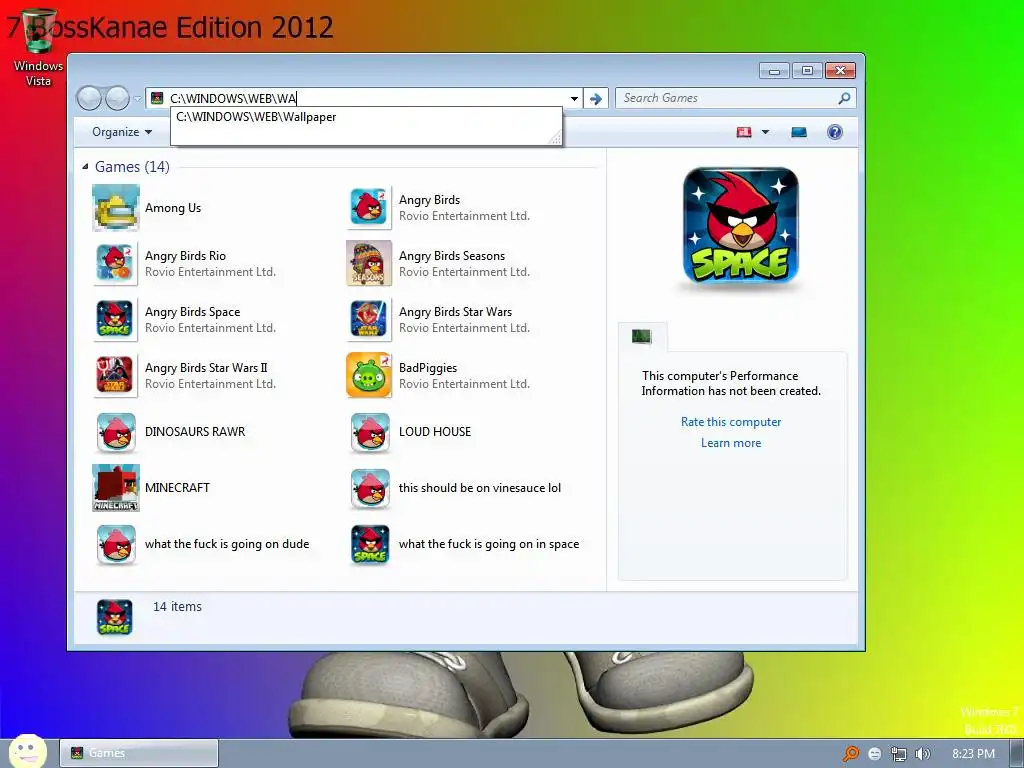1024x768 pixels.
Task: Click the smiley face tray icon
Action: click(x=874, y=754)
